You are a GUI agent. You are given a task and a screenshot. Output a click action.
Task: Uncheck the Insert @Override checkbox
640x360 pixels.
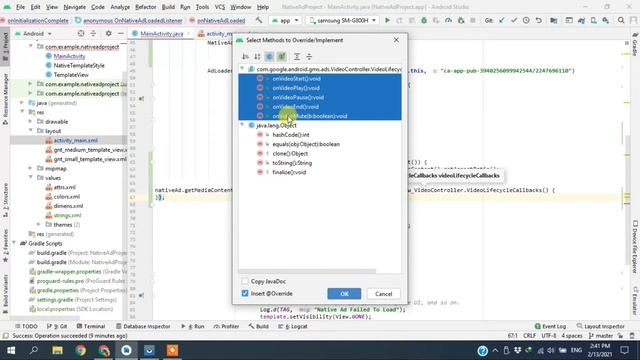[245, 293]
